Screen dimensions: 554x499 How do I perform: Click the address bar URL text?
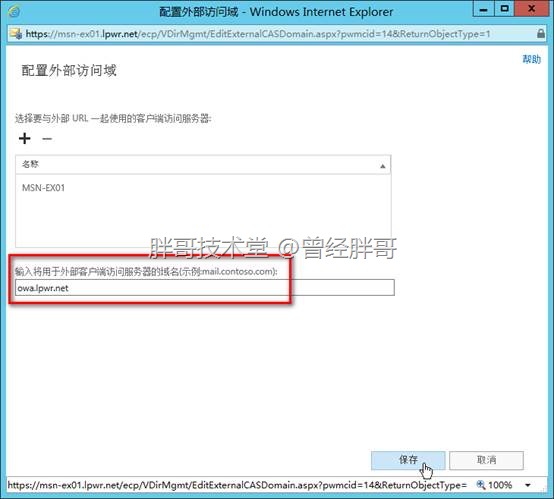[x=258, y=34]
